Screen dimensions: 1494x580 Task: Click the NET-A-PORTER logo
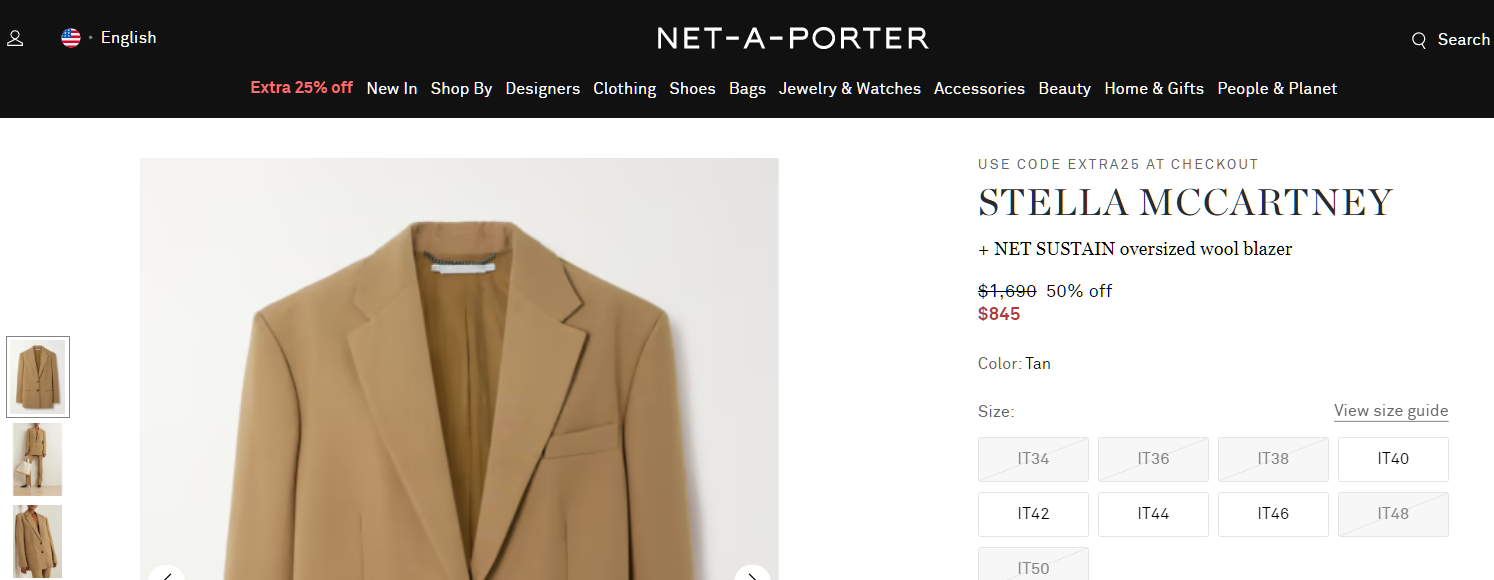click(793, 38)
